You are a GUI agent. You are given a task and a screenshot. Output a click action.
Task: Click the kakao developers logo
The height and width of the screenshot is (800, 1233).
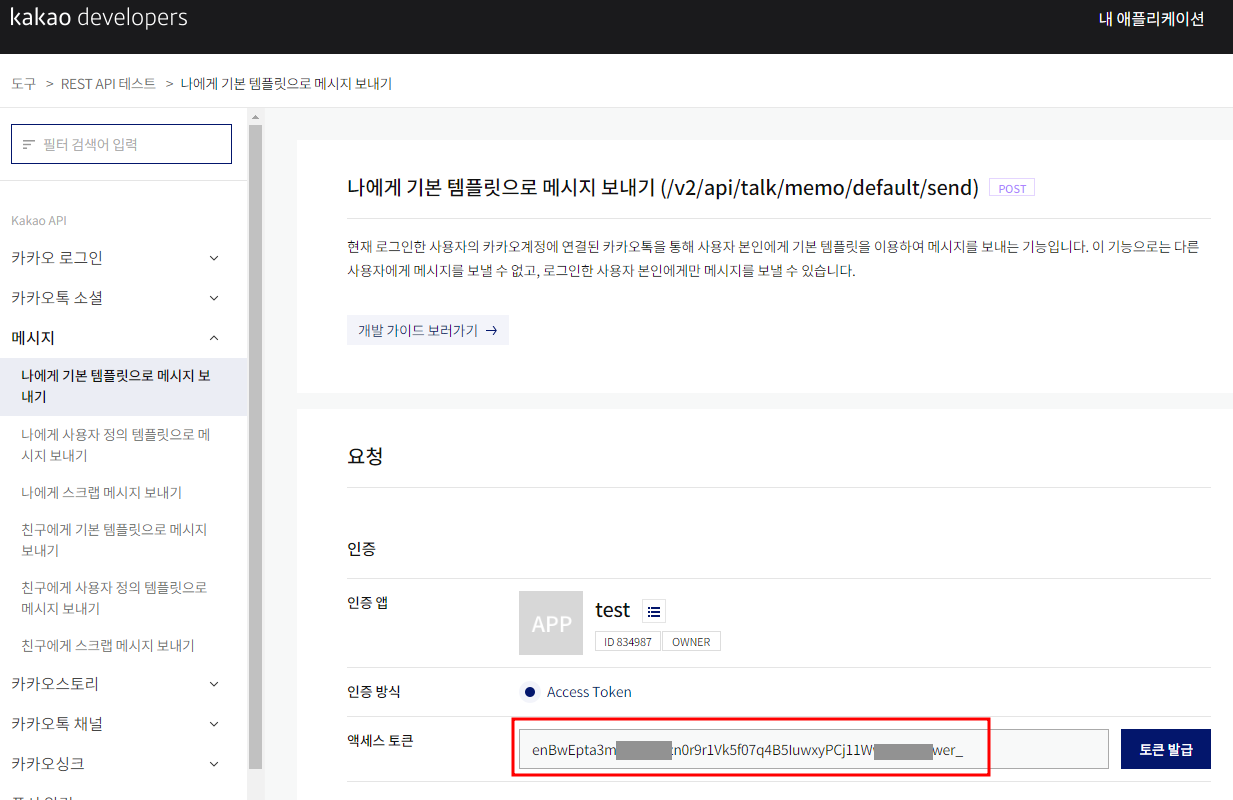coord(98,17)
